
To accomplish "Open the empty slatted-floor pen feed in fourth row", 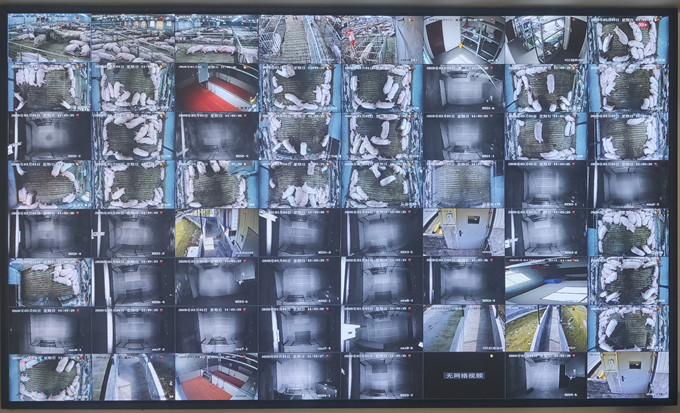I will point(463,184).
